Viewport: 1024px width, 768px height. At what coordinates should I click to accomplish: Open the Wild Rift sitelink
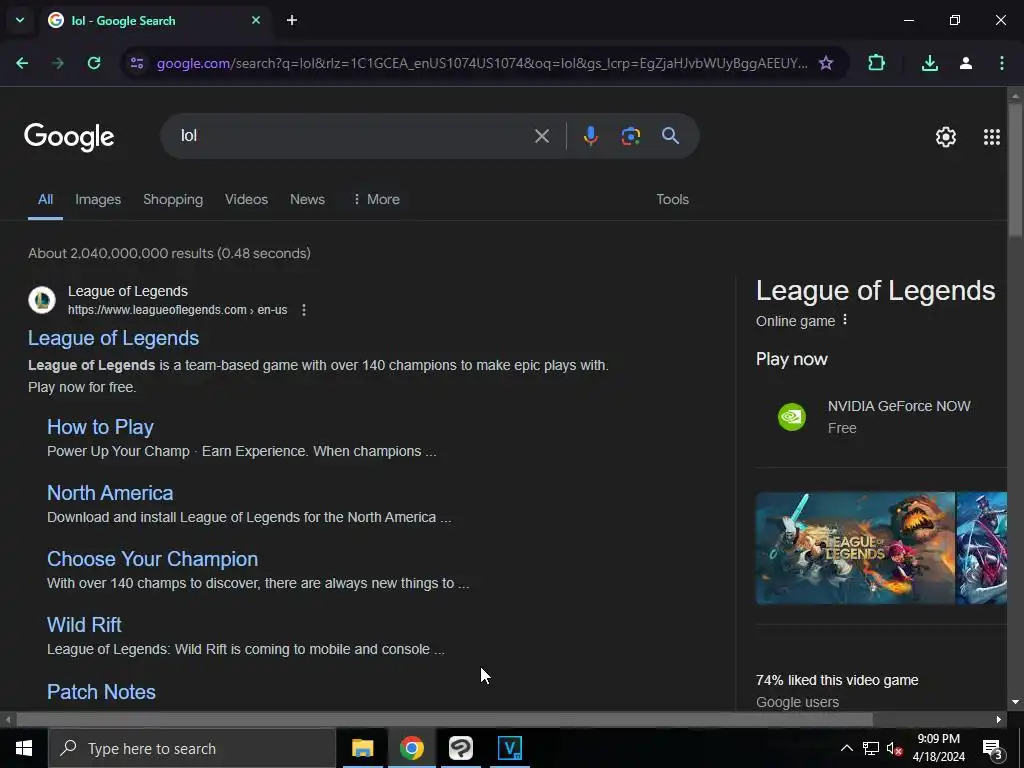pyautogui.click(x=84, y=625)
